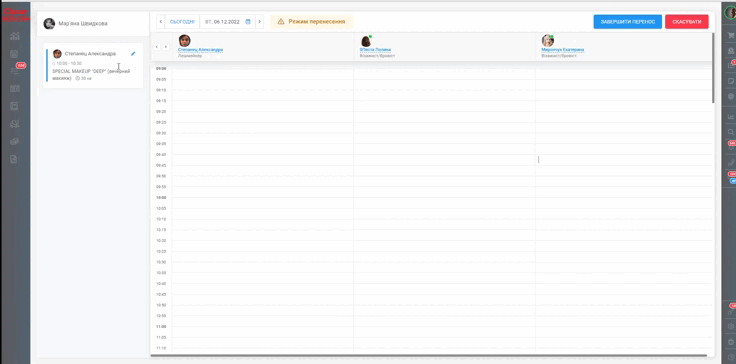Viewport: 736px width, 364px height.
Task: Click the 09:00 time label row
Action: point(161,69)
